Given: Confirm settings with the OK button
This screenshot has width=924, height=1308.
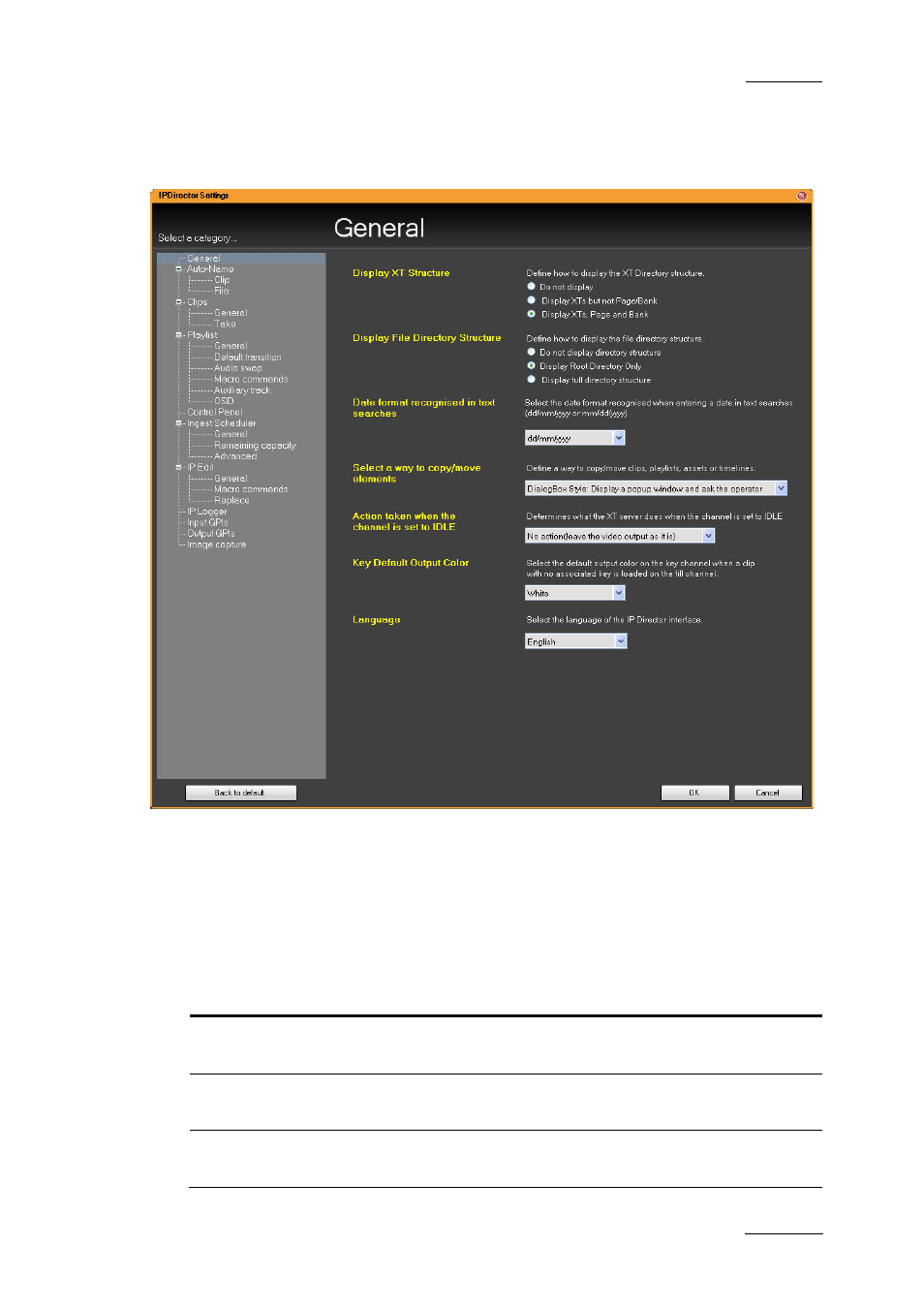Looking at the screenshot, I should [694, 793].
